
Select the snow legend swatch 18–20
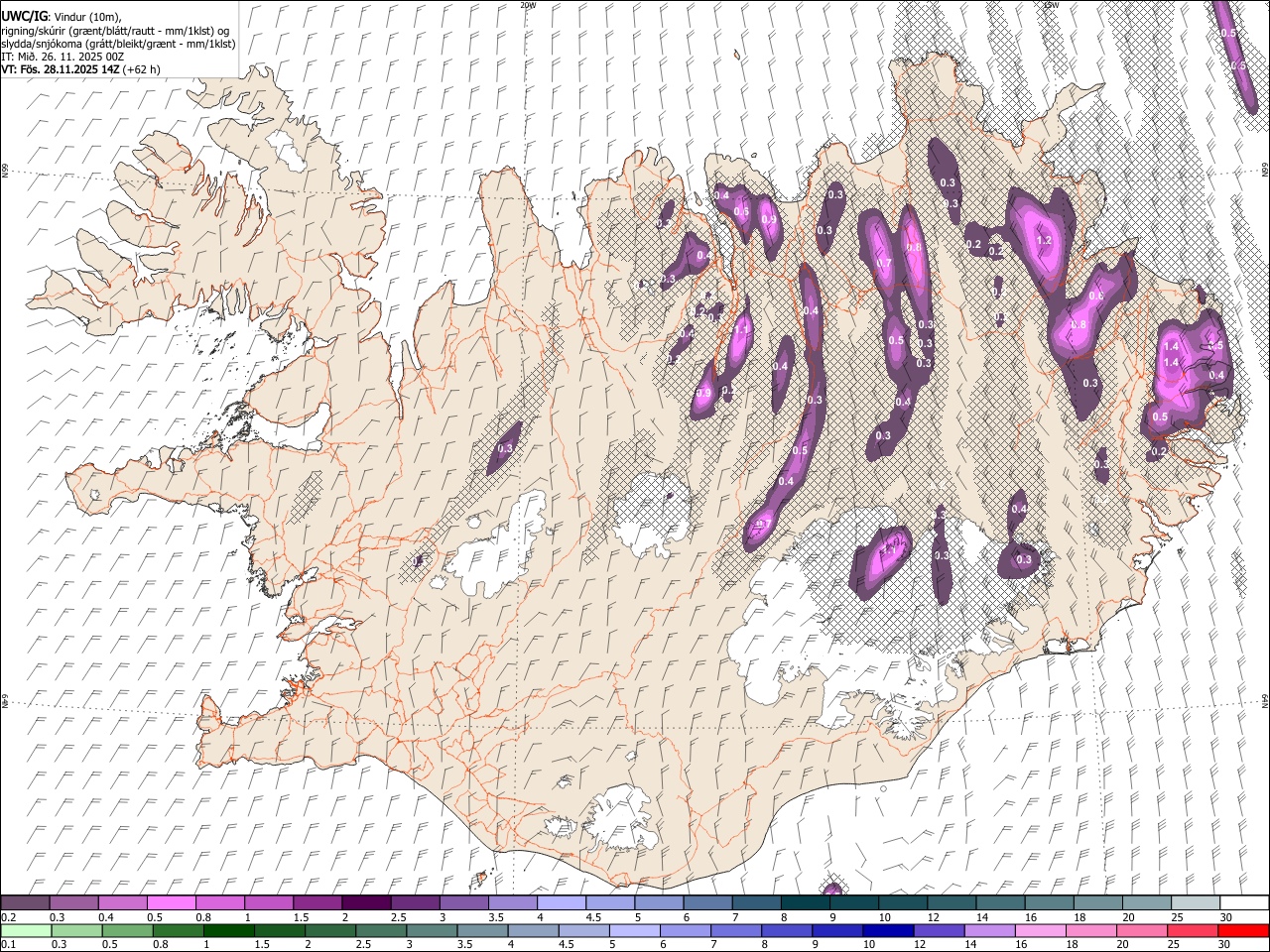pos(1098,902)
